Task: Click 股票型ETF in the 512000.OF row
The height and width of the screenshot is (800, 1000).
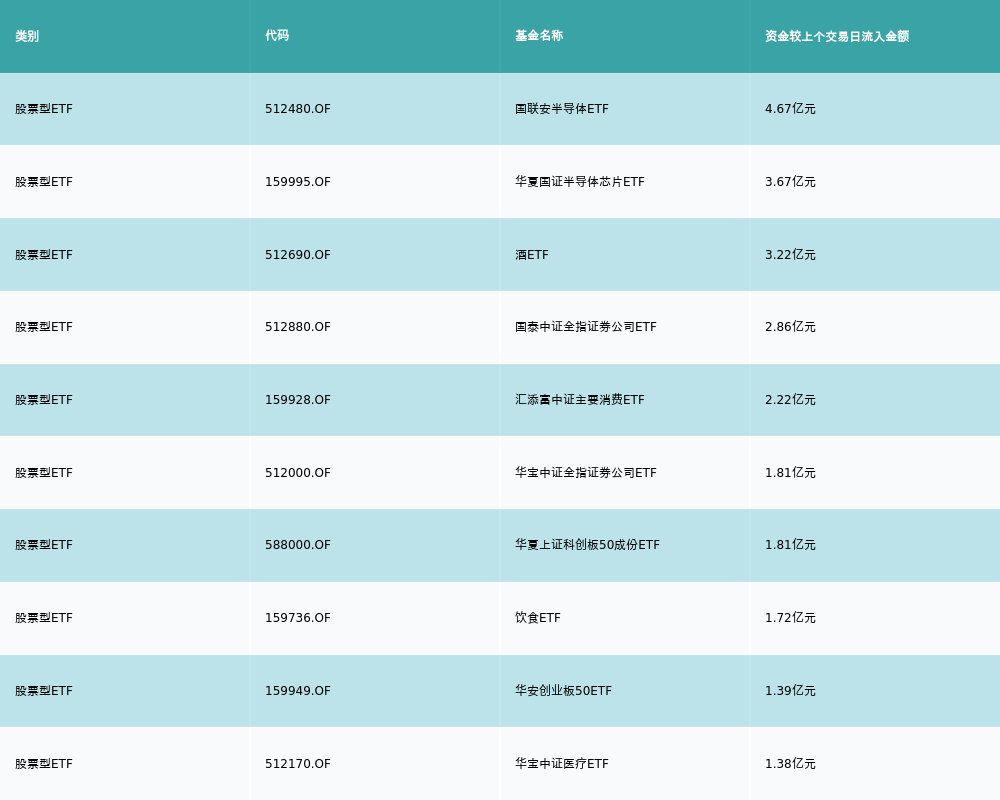Action: (44, 473)
